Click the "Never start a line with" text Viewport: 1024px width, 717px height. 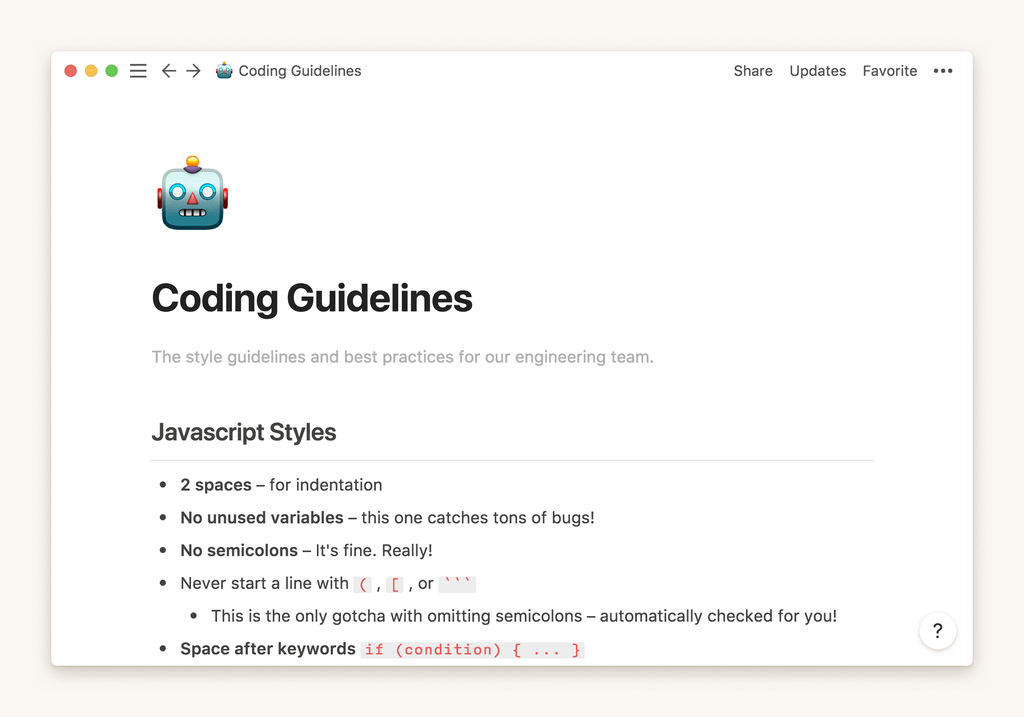point(264,583)
